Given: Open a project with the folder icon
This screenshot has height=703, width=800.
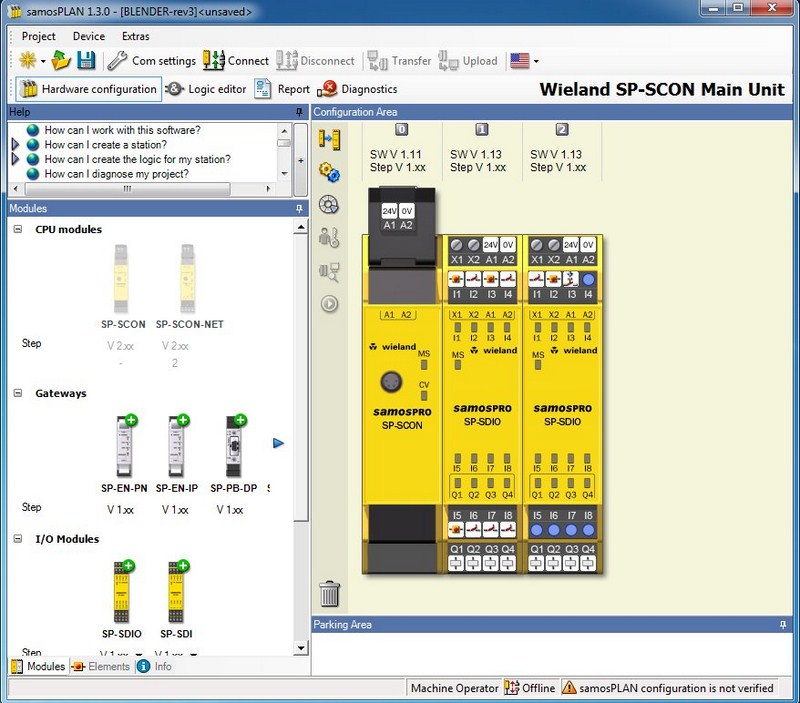Looking at the screenshot, I should coord(61,60).
